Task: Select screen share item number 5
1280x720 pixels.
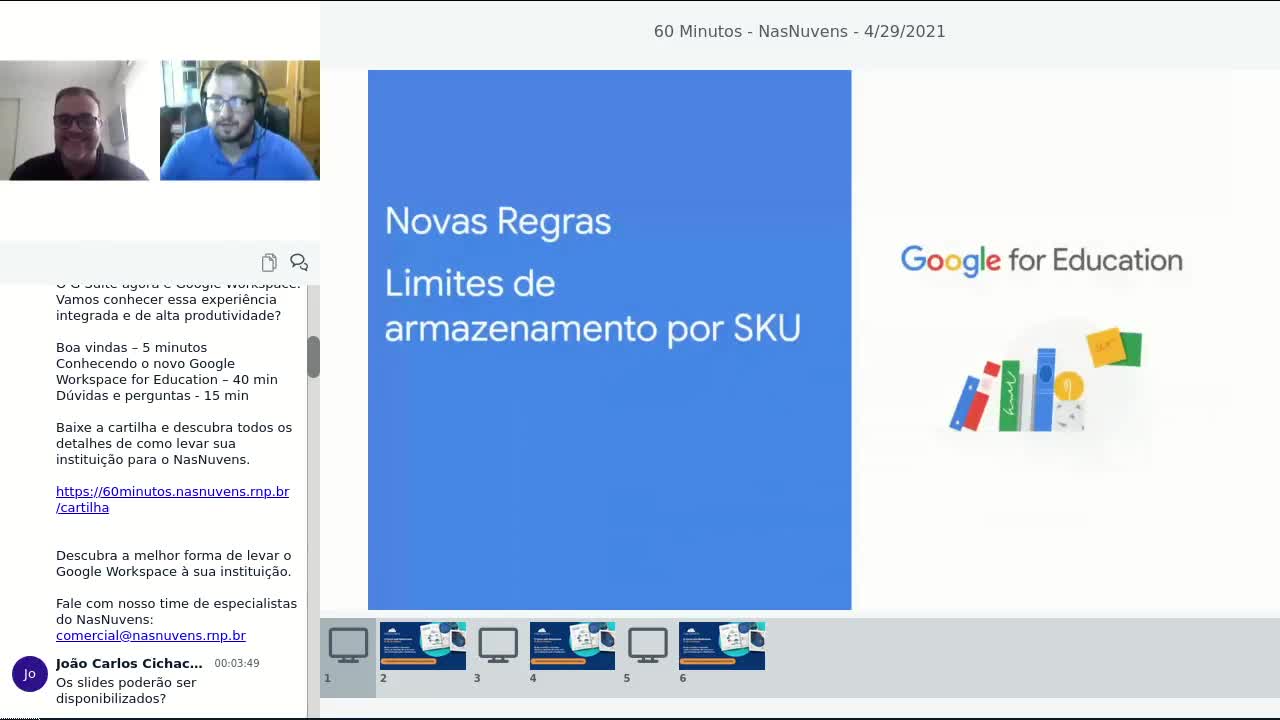Action: click(647, 646)
